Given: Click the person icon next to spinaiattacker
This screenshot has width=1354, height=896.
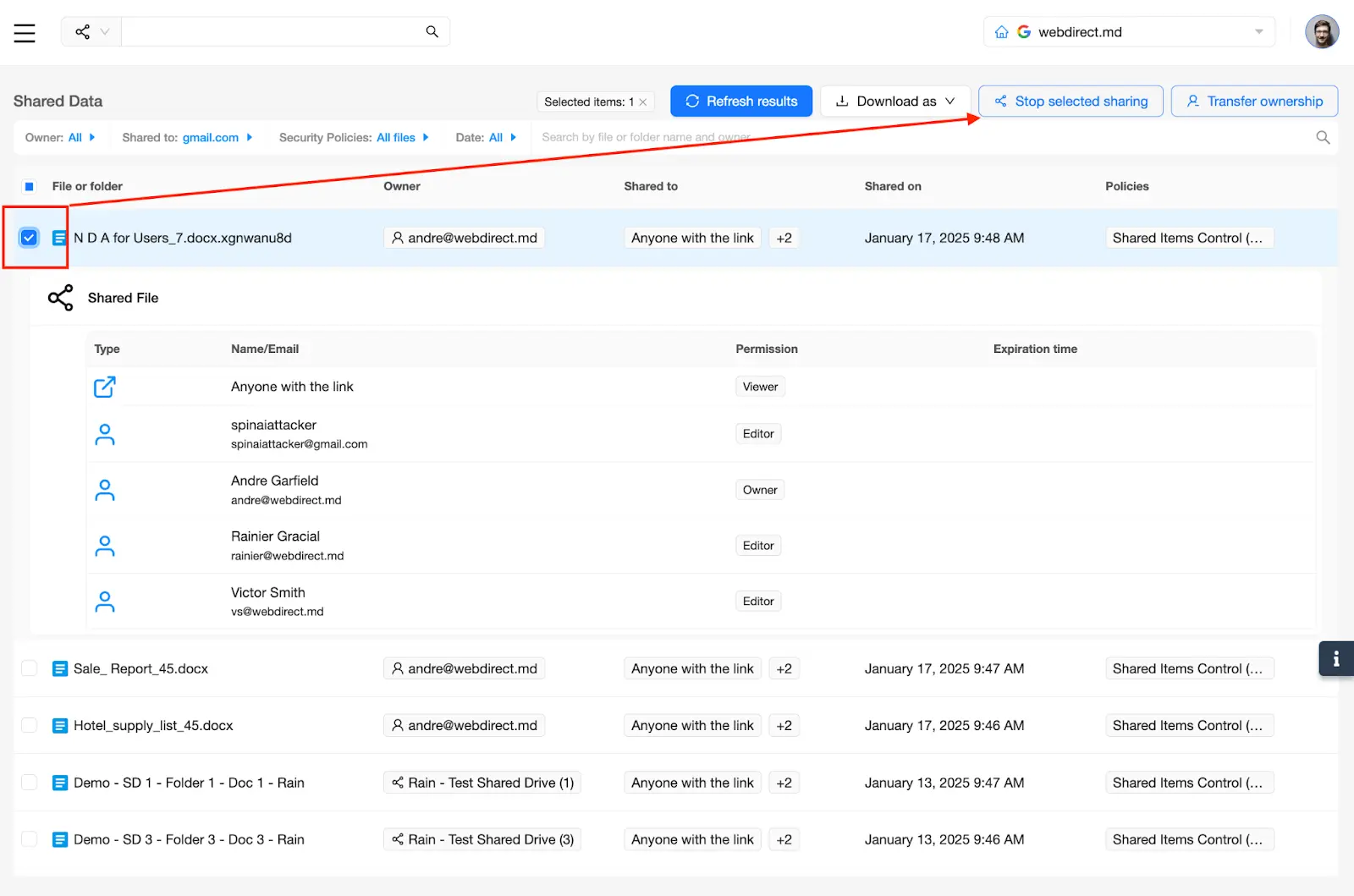Looking at the screenshot, I should [x=104, y=433].
